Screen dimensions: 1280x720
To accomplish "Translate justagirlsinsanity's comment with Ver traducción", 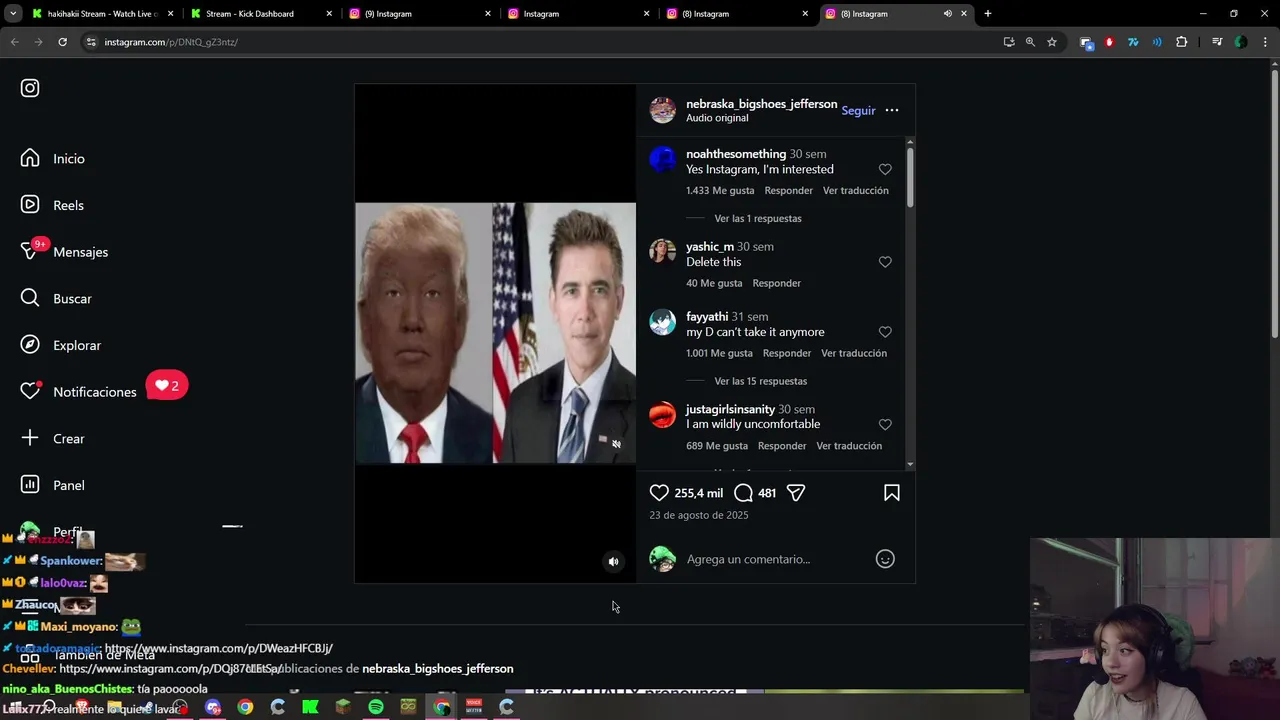I will pyautogui.click(x=849, y=446).
